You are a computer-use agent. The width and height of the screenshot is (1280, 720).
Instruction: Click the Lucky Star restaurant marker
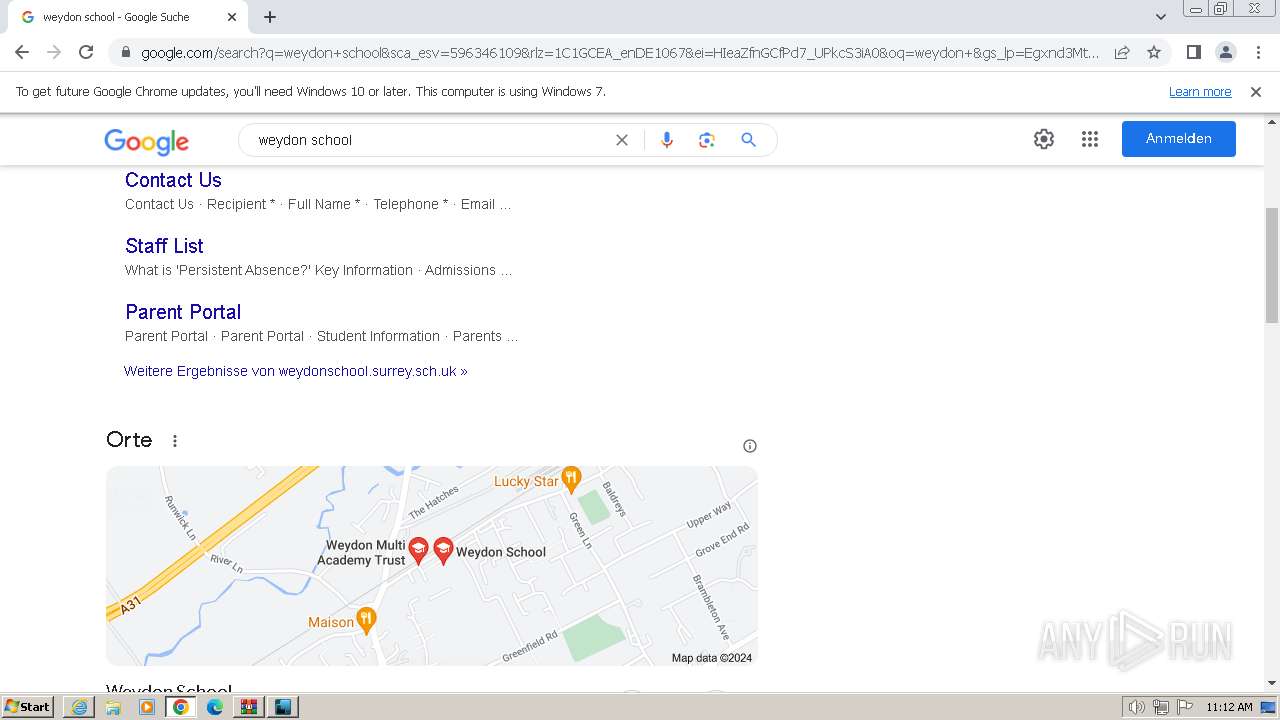point(571,480)
